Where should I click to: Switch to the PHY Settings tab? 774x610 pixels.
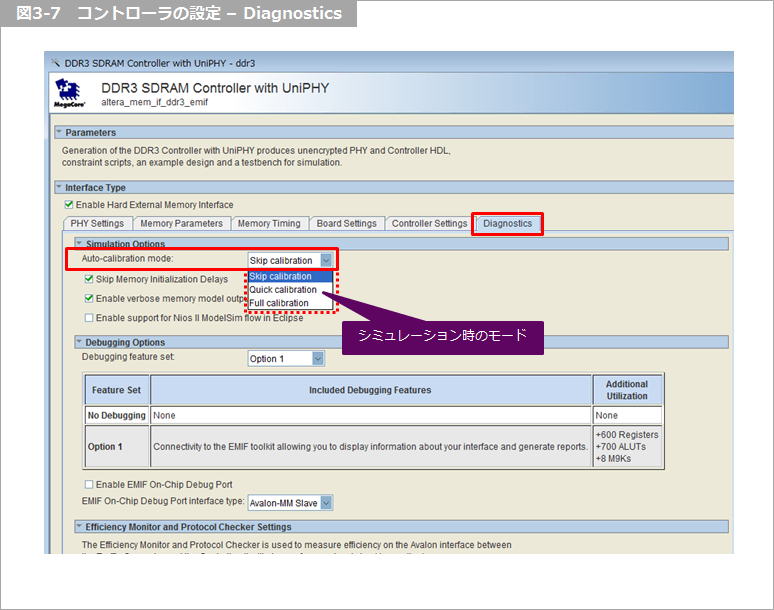(97, 224)
